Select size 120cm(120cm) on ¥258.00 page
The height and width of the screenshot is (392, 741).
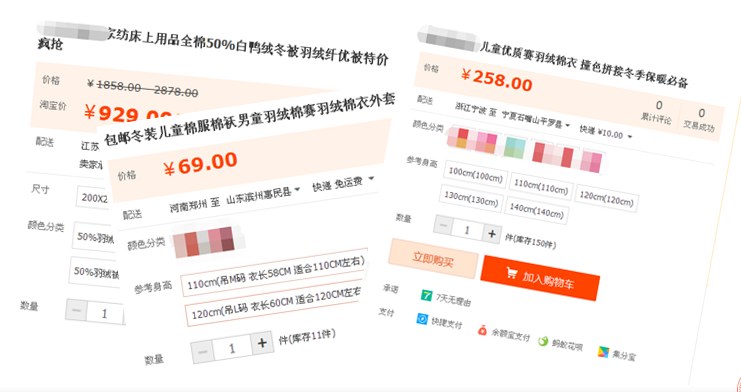pos(607,199)
